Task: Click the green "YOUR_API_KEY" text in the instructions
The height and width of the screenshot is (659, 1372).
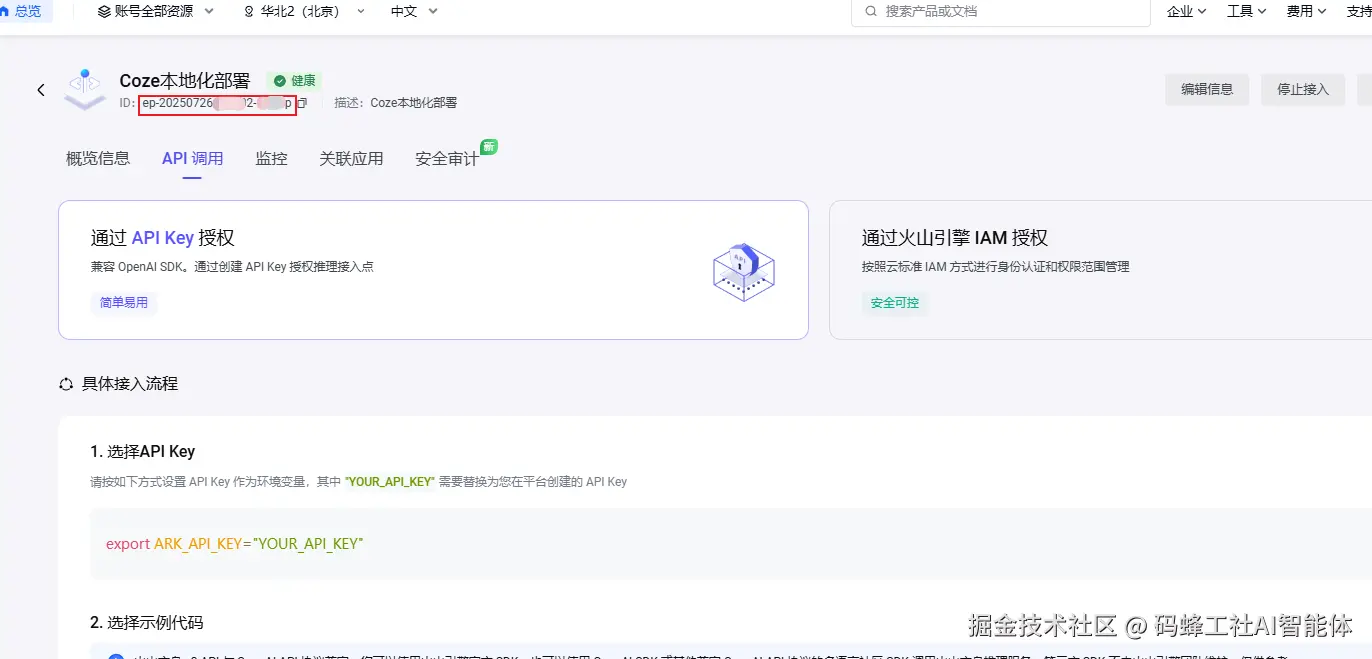Action: [x=390, y=481]
